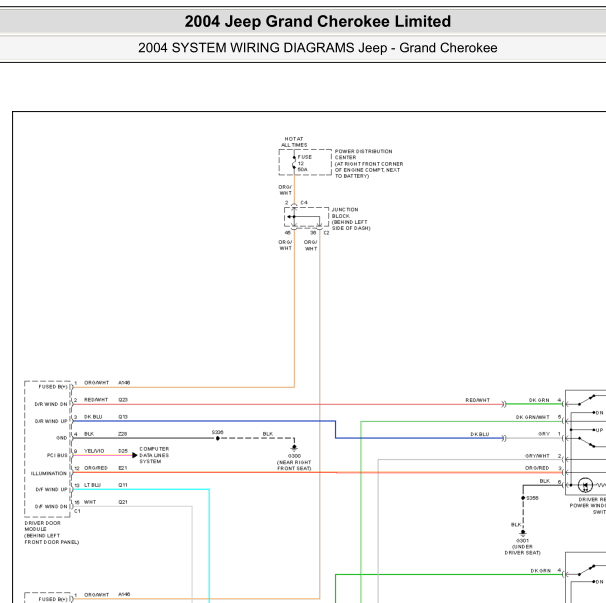
Task: Click the 'POWER DISTRIBUTION CENTER' description text
Action: point(369,164)
